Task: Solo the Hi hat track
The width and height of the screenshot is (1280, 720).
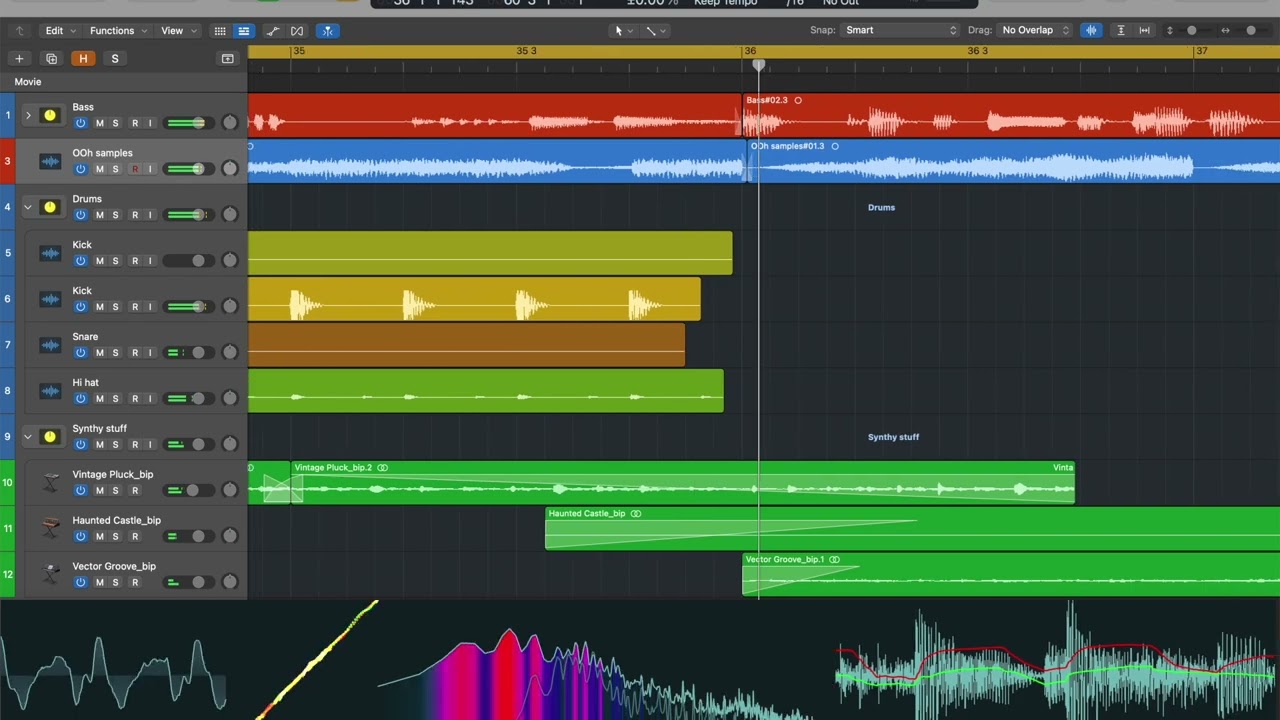Action: pos(115,399)
